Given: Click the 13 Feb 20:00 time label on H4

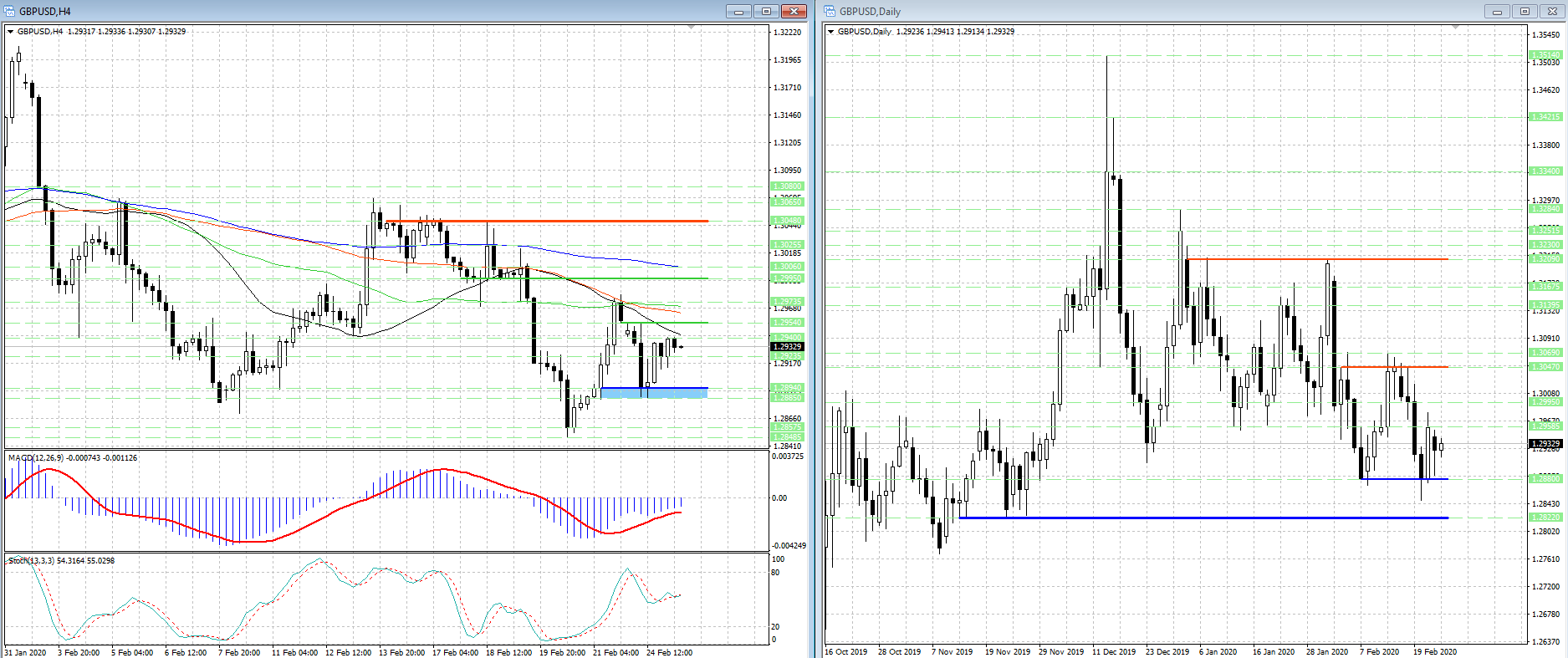Looking at the screenshot, I should point(401,652).
